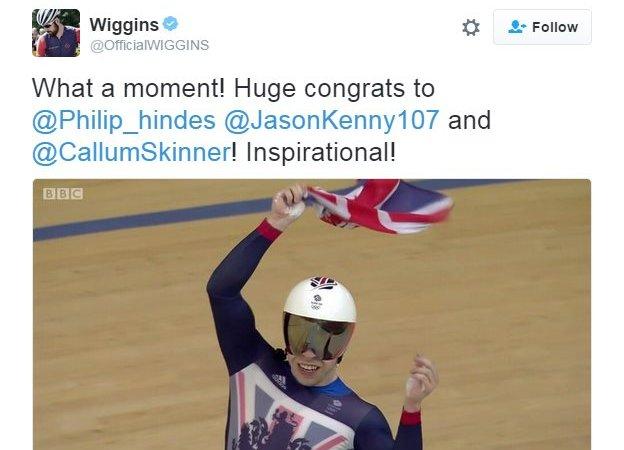Click the 'Huge congrats to' tweet text
624x450 pixels.
334,89
